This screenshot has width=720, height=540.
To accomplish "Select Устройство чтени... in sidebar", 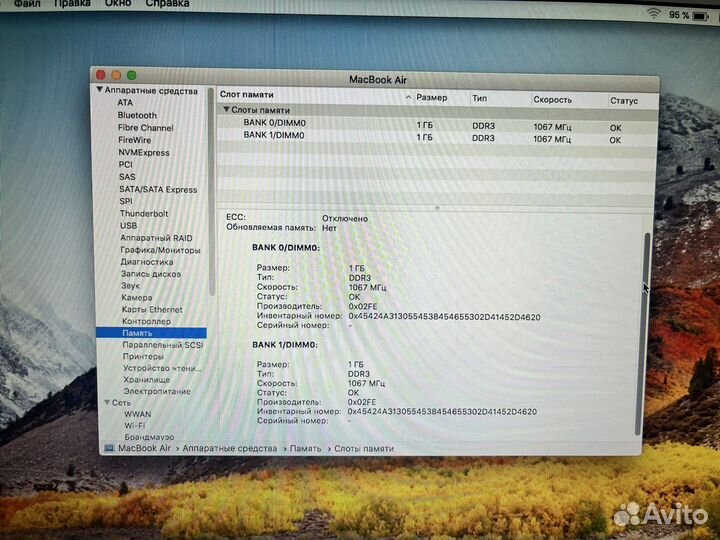I will click(162, 368).
